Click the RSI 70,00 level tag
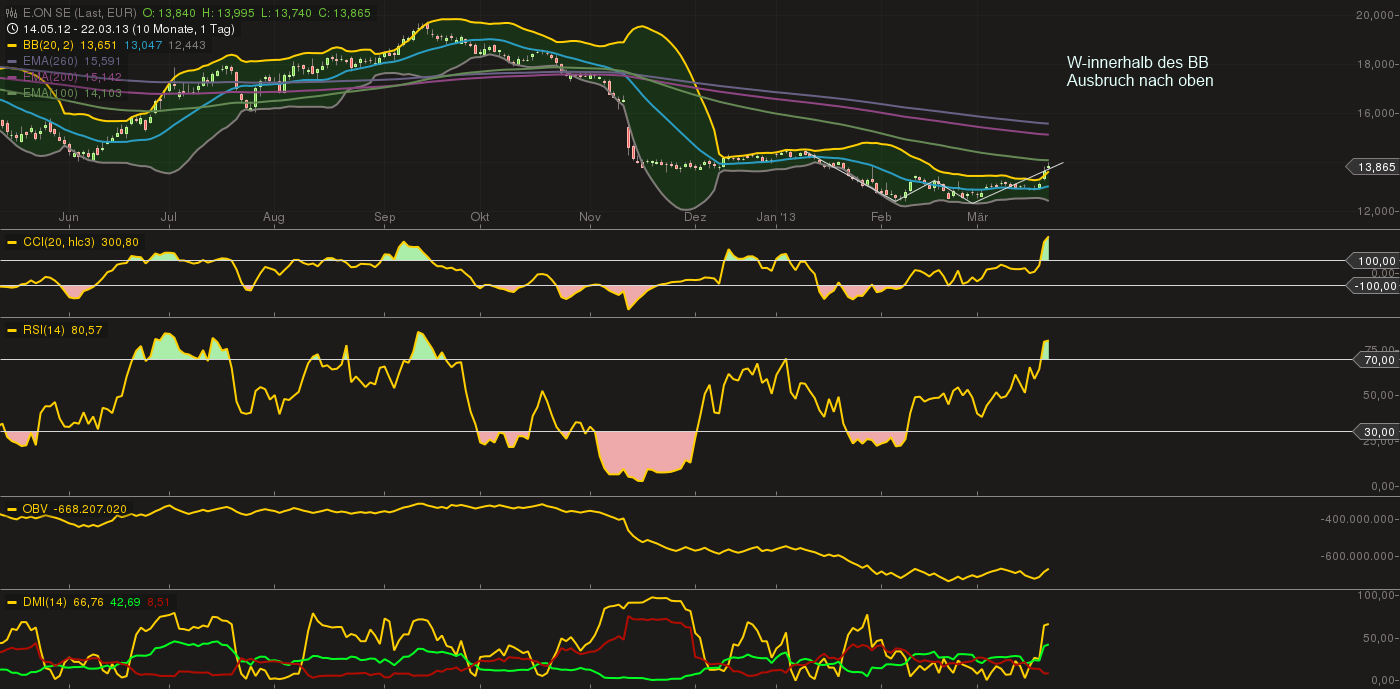Screen dimensions: 1400x689 (x=1375, y=360)
